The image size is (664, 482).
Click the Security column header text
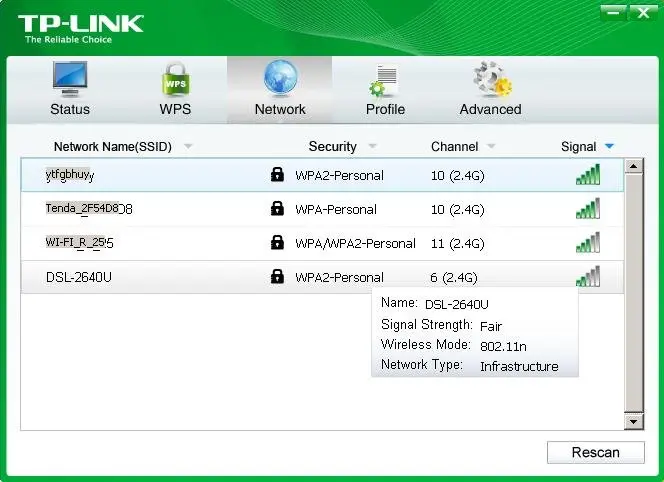[x=332, y=147]
